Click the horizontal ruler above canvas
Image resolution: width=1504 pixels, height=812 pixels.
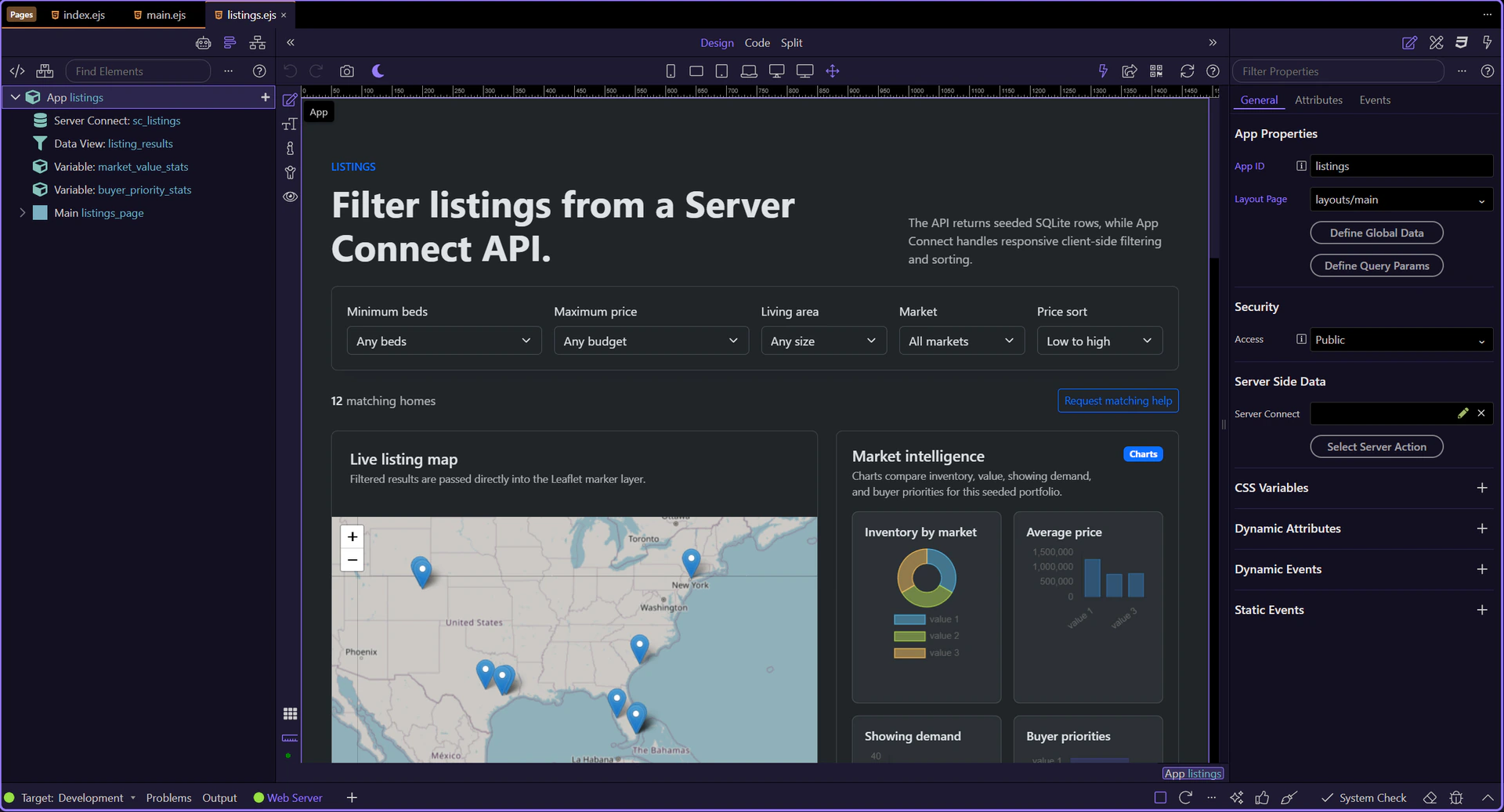click(x=752, y=92)
